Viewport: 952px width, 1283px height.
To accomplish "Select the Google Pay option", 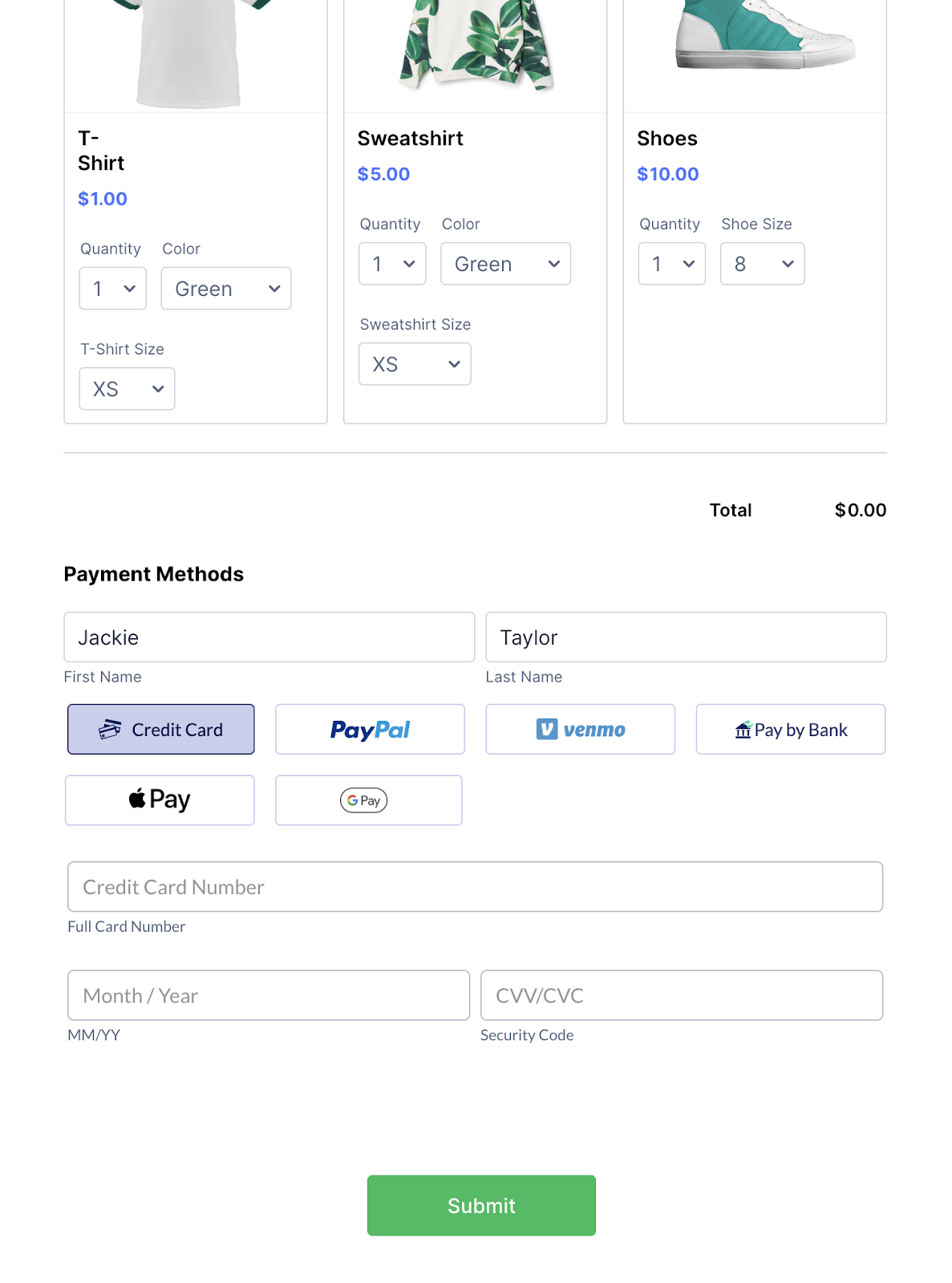I will coord(368,799).
